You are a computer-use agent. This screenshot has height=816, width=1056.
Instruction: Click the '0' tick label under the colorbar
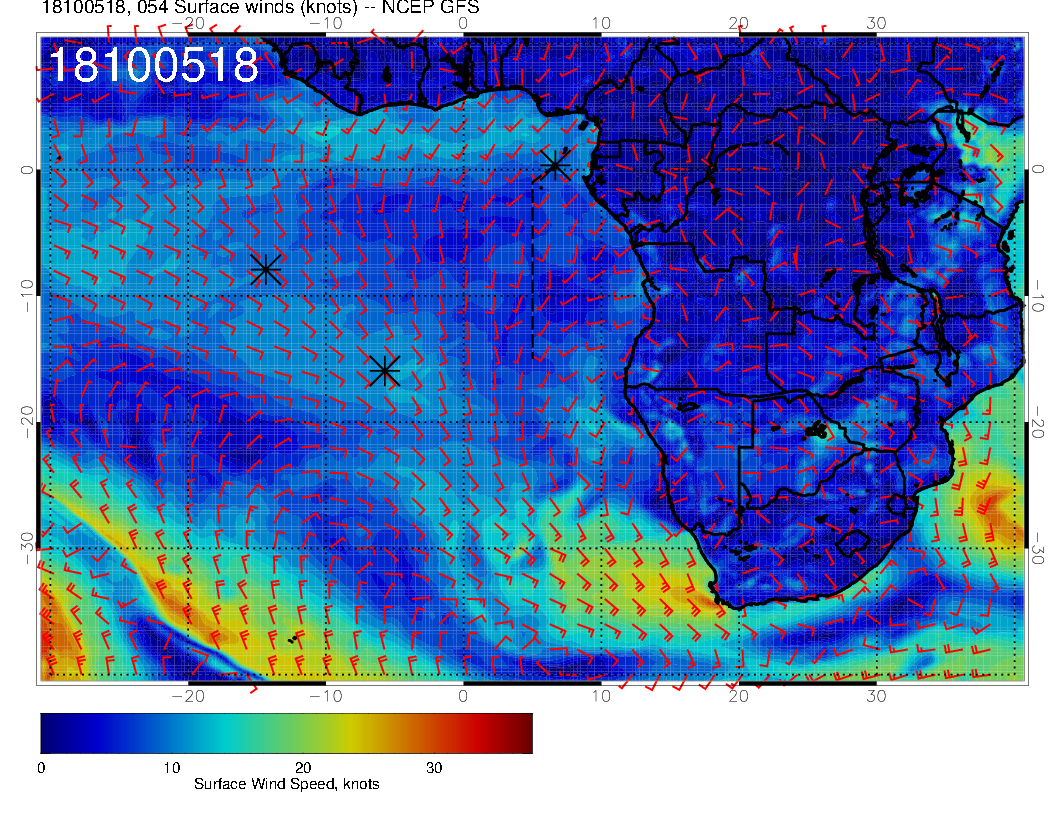40,767
